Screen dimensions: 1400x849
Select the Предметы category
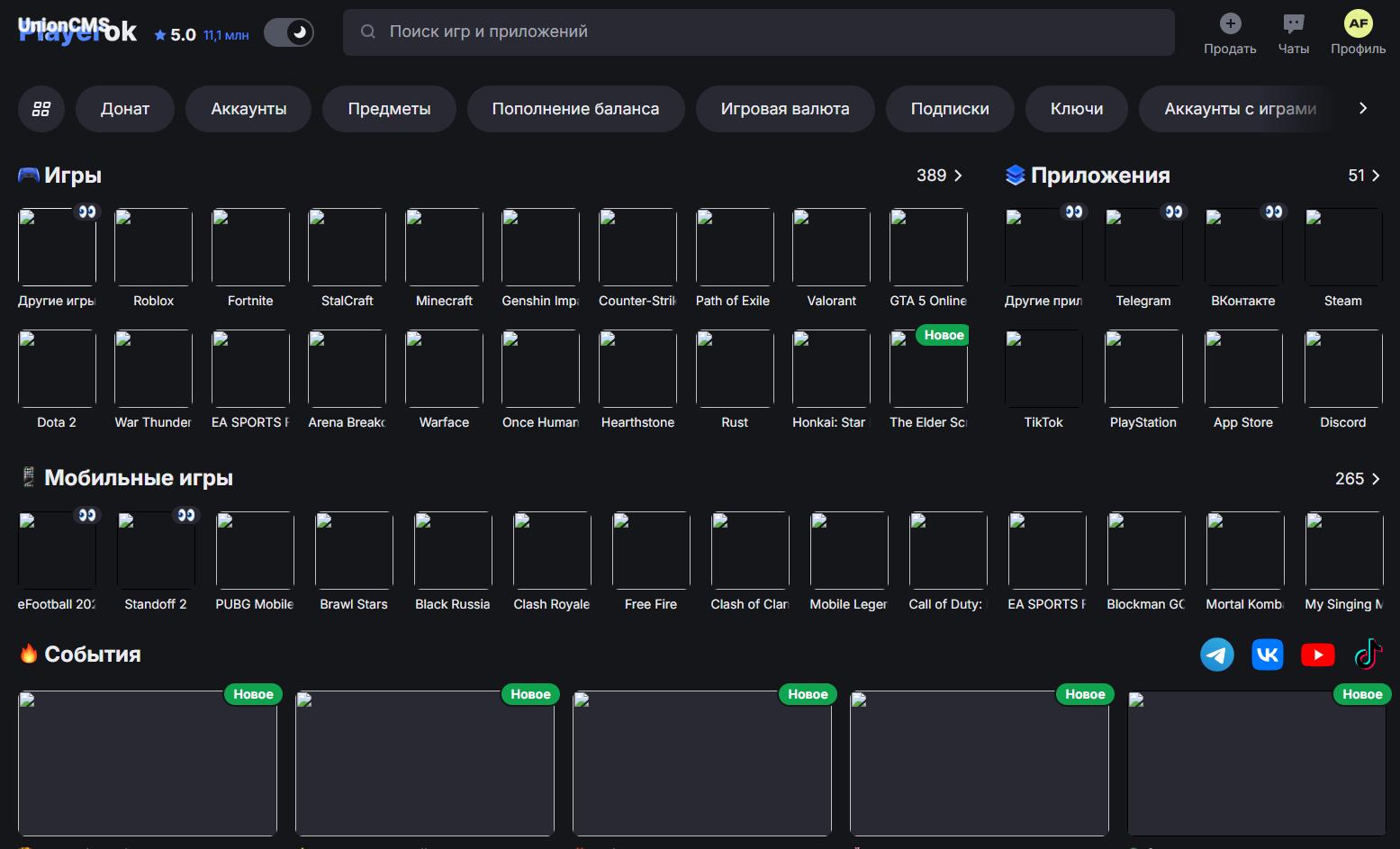[389, 109]
